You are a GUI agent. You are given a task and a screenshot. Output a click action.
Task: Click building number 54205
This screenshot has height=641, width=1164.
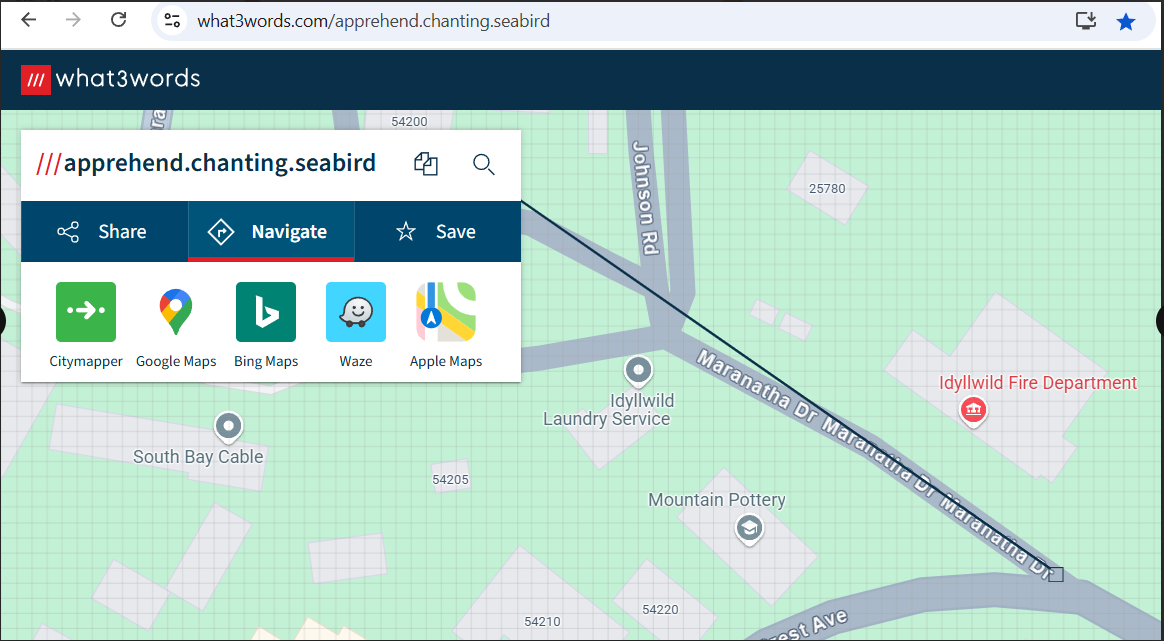coord(451,480)
